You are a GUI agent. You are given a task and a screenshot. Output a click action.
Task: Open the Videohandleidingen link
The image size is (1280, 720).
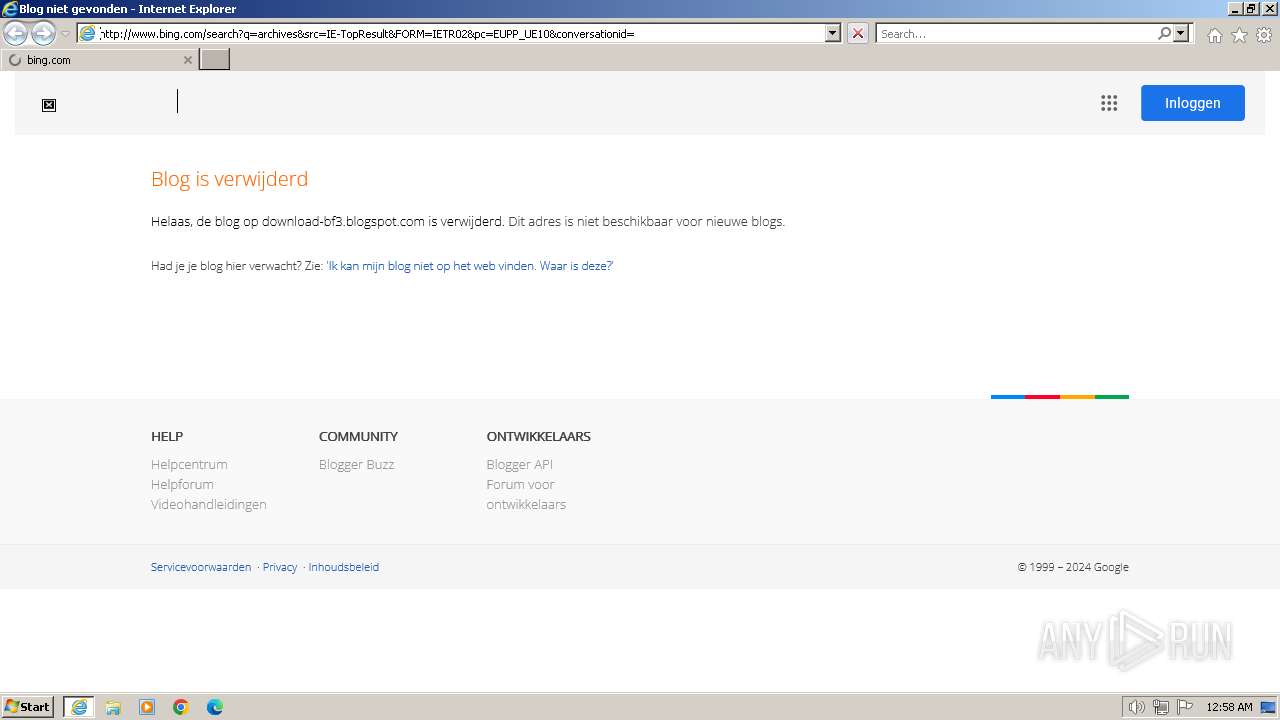click(x=209, y=504)
